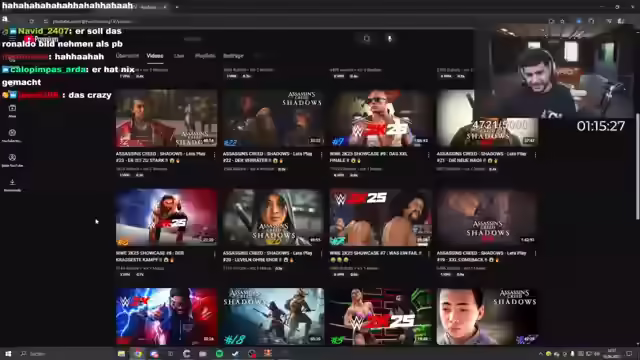Open the browser extensions puzzle icon
Image resolution: width=640 pixels, height=360 pixels.
pyautogui.click(x=591, y=21)
